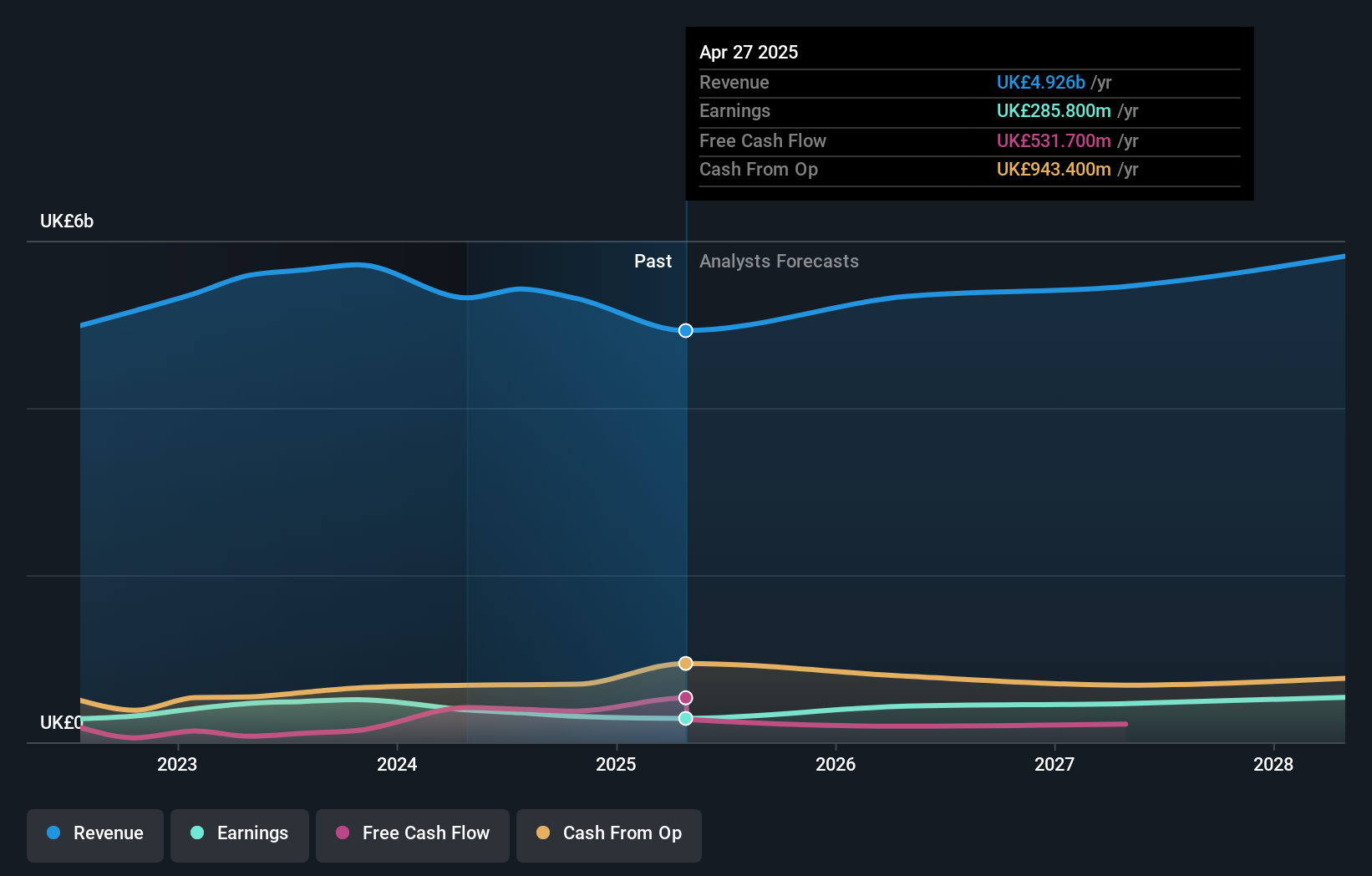
Task: Click the 2025 axis tick on the timeline
Action: pos(616,764)
